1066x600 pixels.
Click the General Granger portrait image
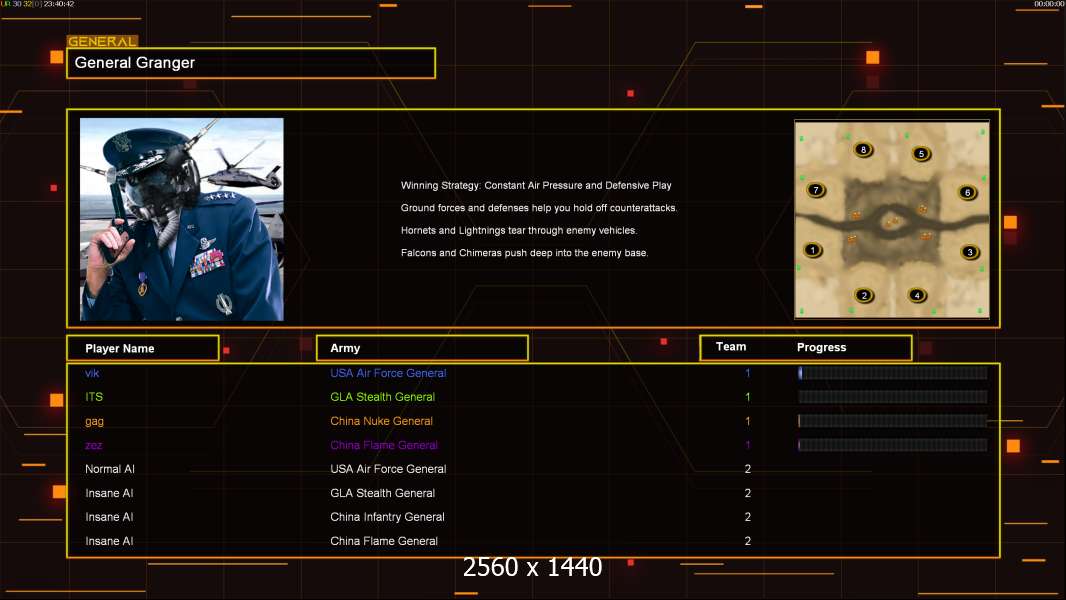click(x=182, y=219)
